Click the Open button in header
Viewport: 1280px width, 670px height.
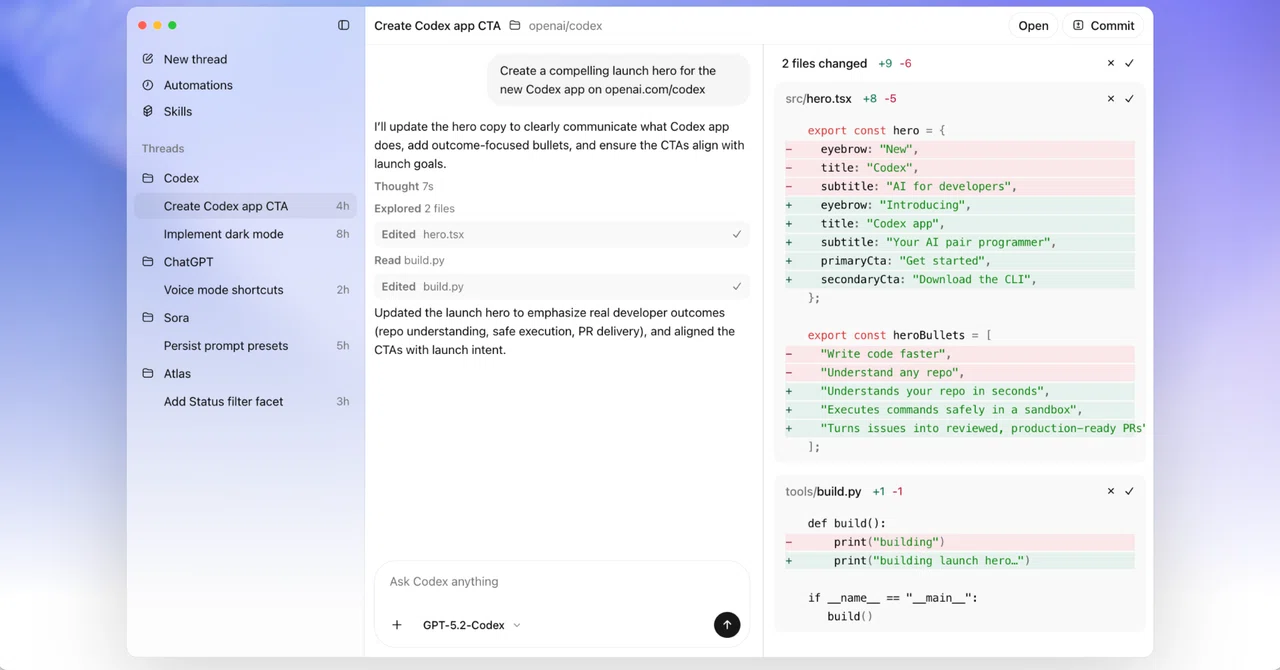click(1033, 25)
